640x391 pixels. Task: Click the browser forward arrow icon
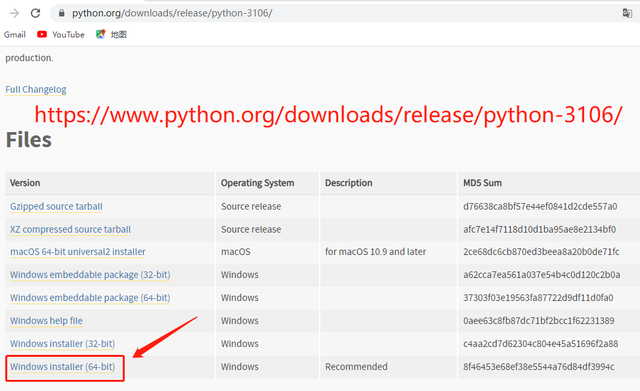coord(14,13)
